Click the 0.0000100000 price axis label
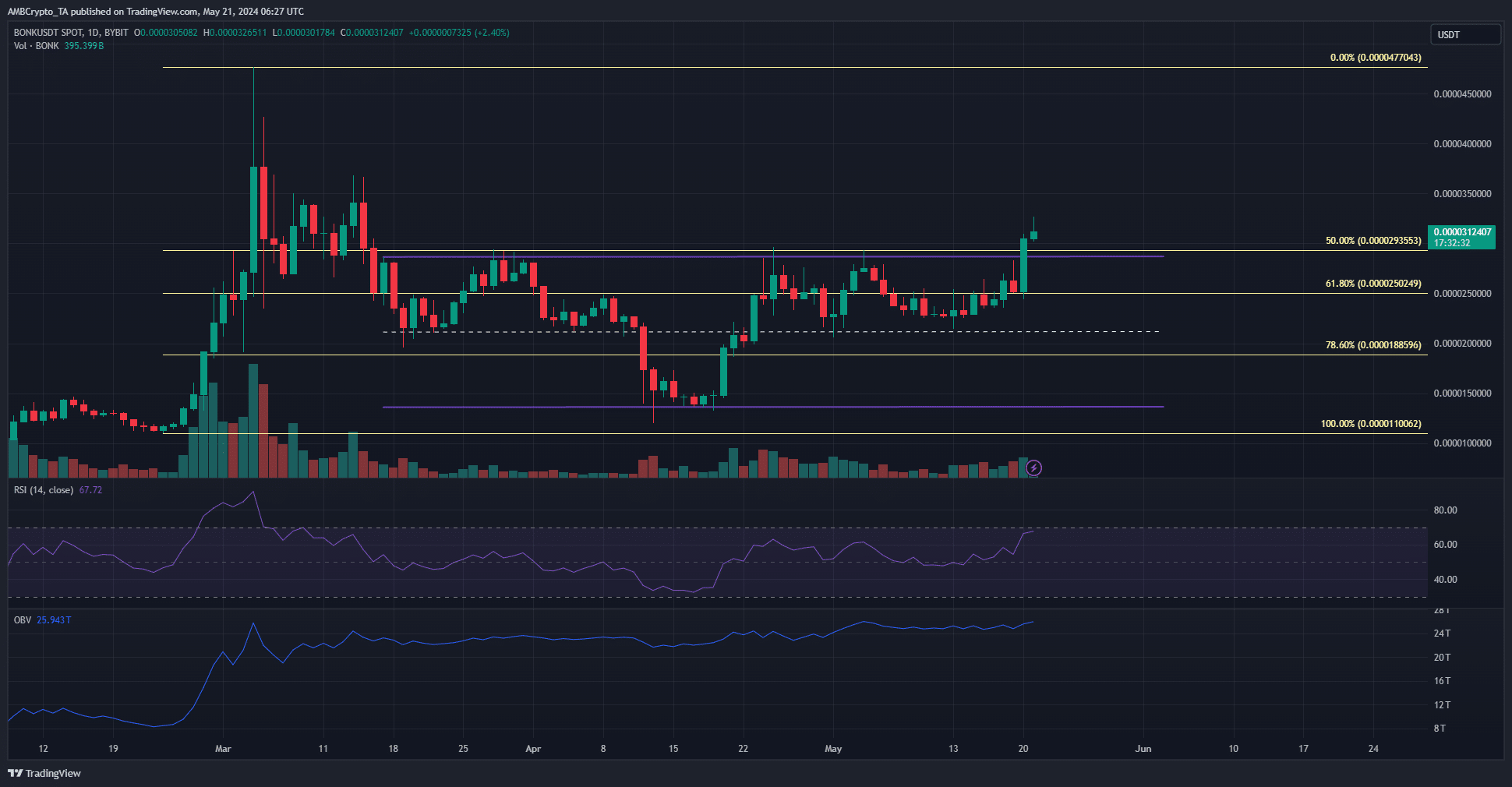Screen dimensions: 1512x787 (1462, 443)
